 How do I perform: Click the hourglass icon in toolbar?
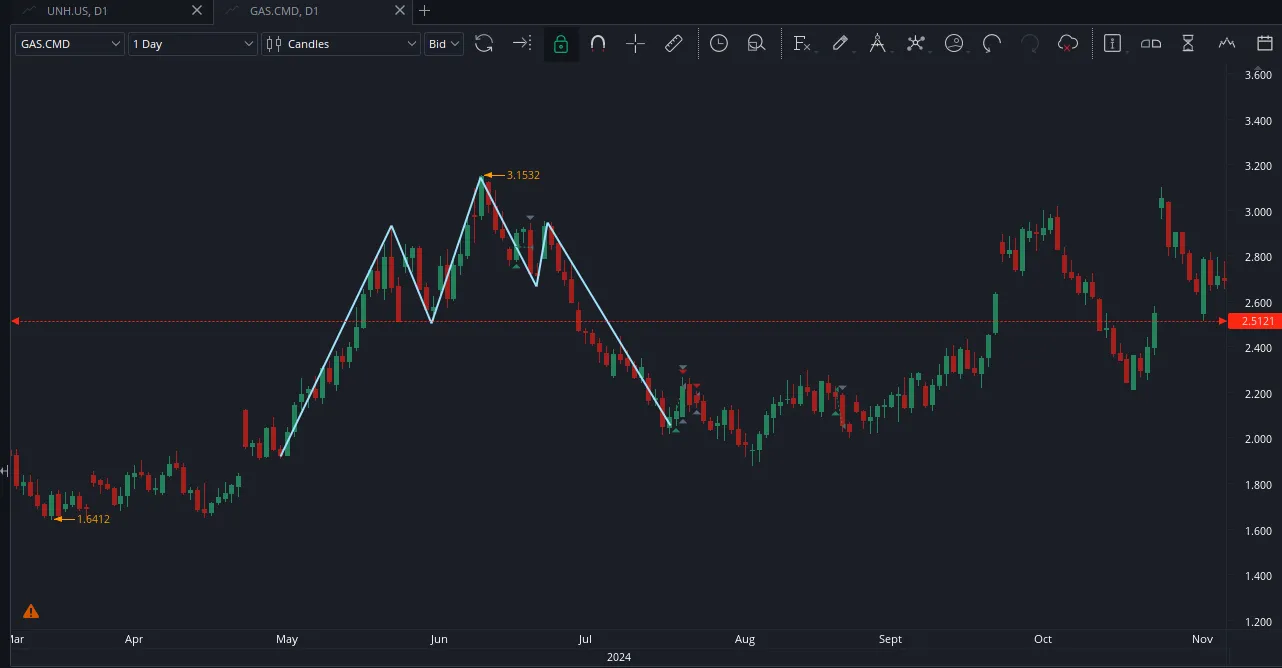click(x=1188, y=43)
